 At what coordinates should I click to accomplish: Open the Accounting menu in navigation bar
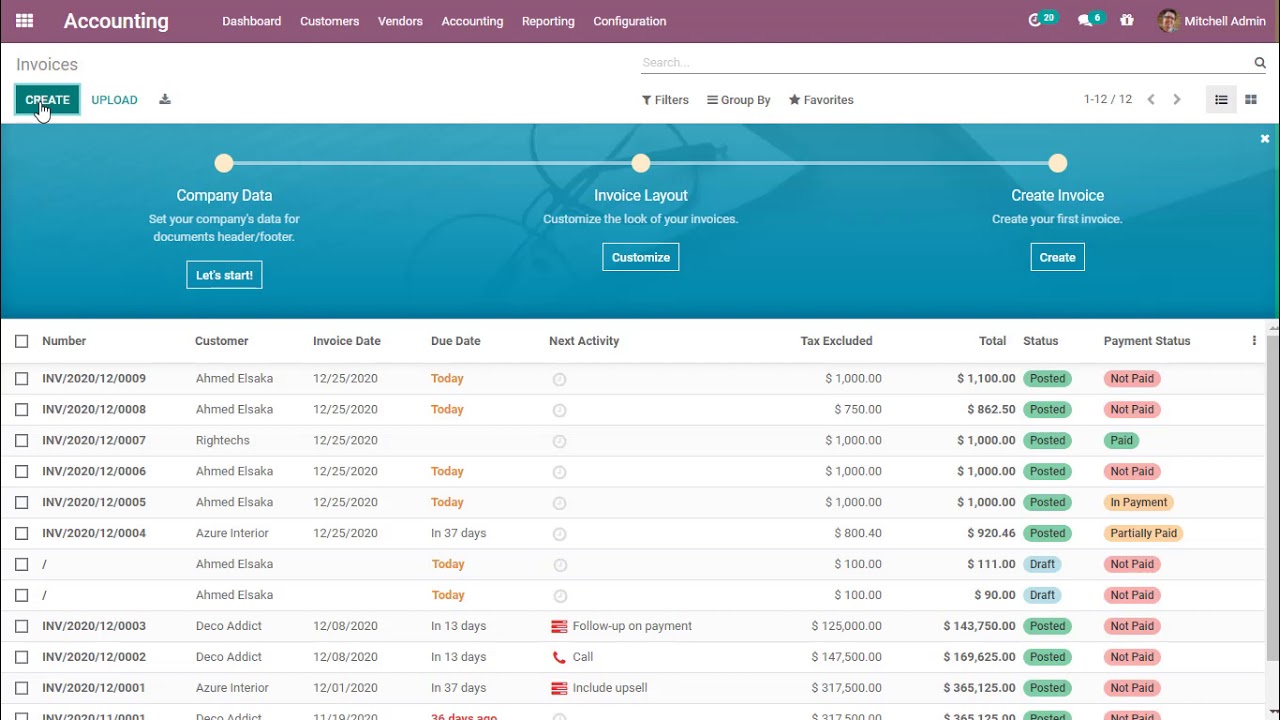[x=472, y=21]
